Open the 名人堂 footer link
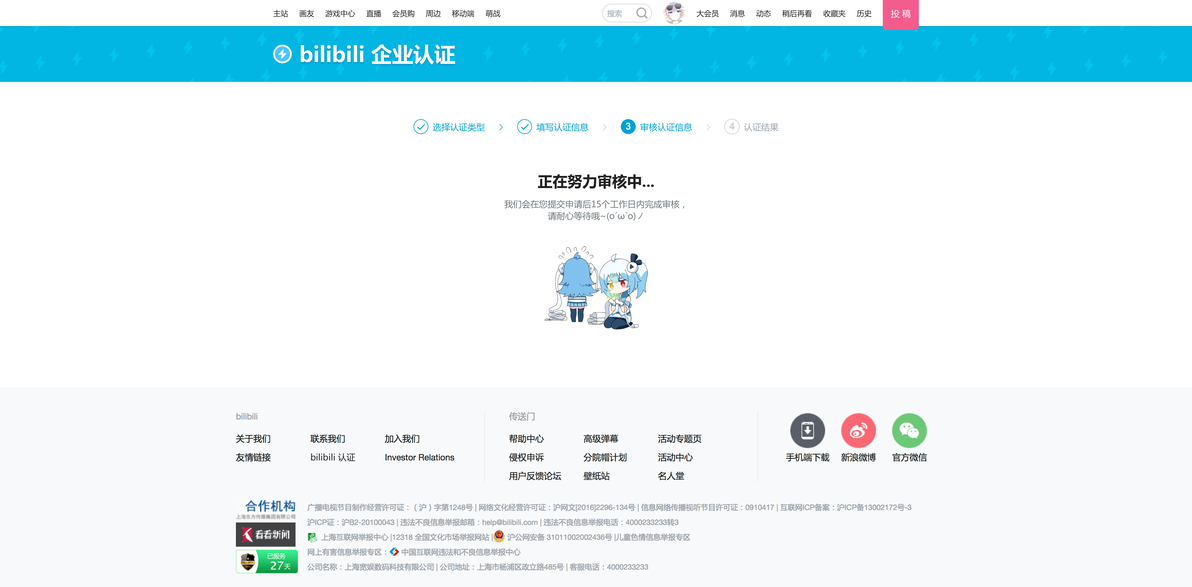 point(671,476)
